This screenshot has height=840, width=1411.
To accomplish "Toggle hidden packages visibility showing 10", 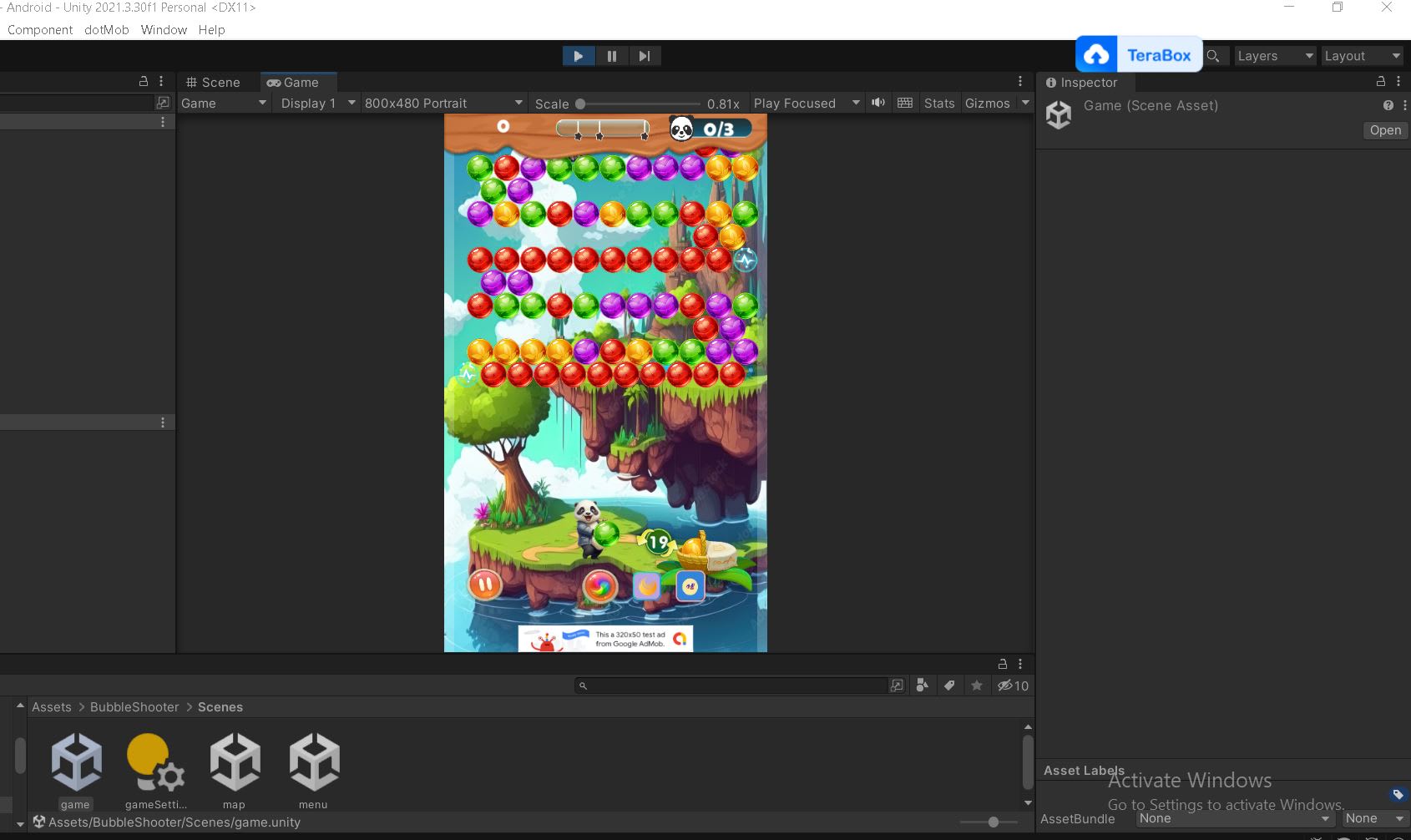I will pos(1013,686).
